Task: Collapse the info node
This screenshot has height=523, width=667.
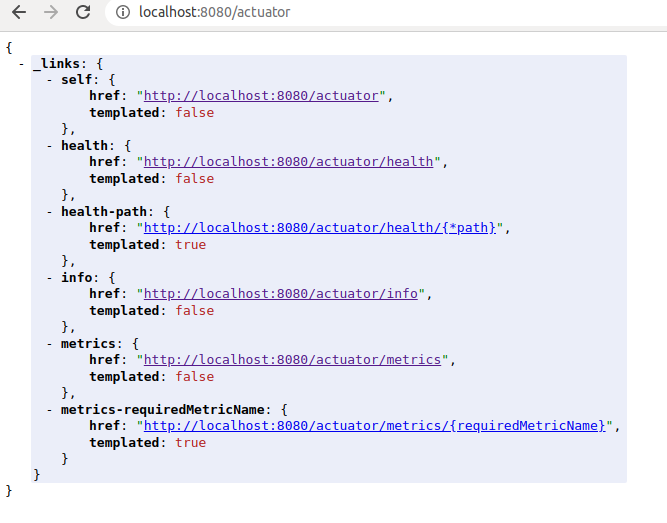Action: [51, 278]
